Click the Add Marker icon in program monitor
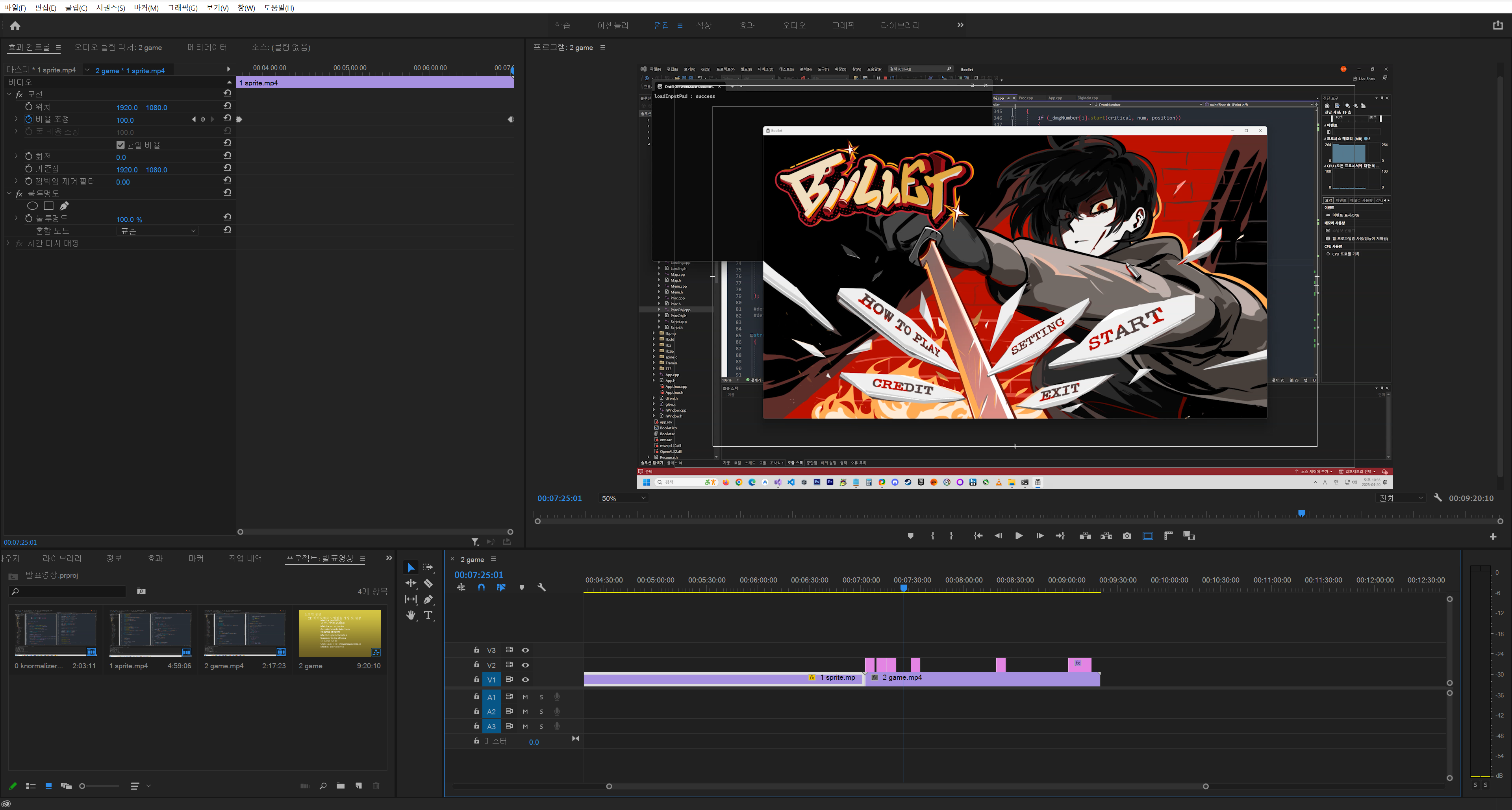Image resolution: width=1512 pixels, height=810 pixels. tap(910, 536)
